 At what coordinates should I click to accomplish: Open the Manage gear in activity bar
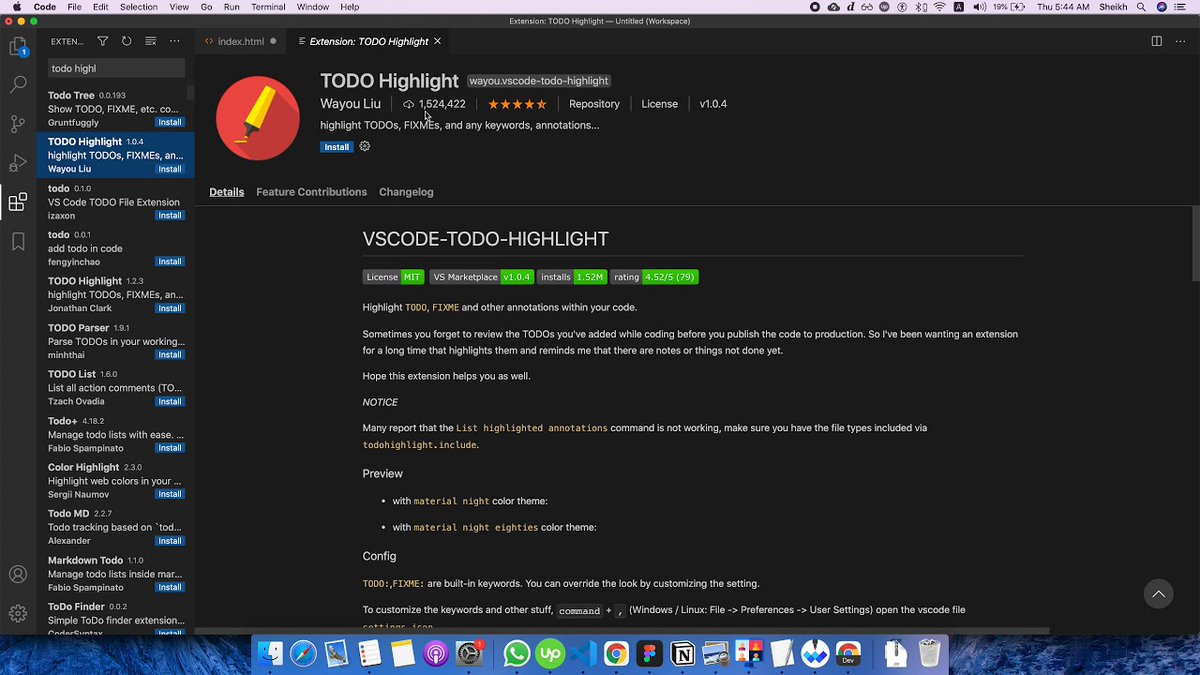point(18,613)
